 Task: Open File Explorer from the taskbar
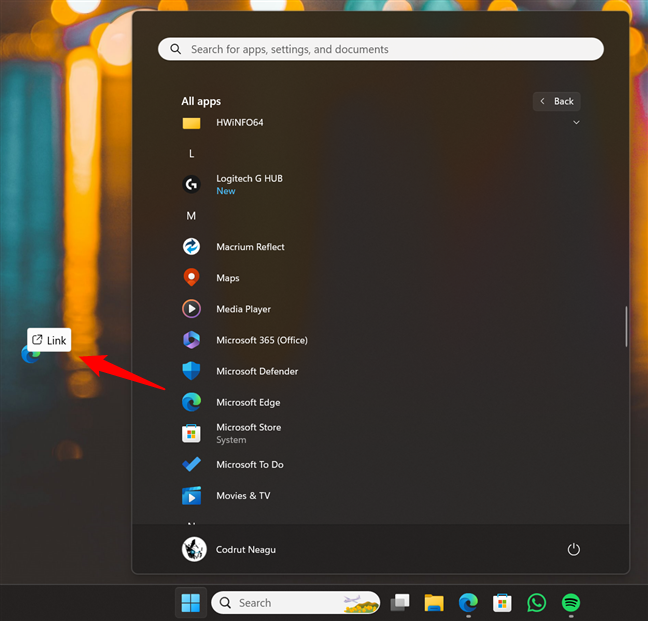click(434, 603)
